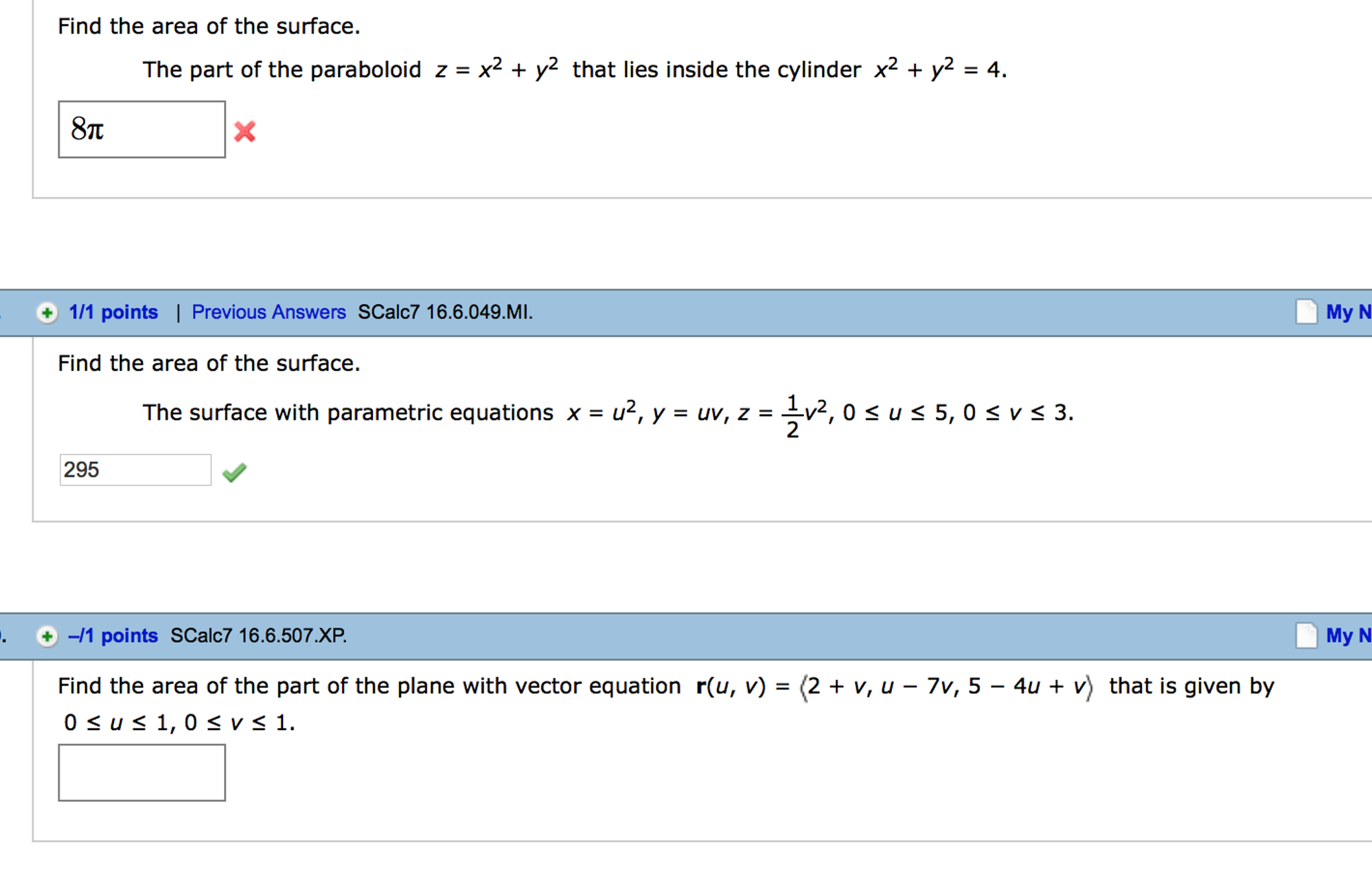Click the red X incorrect mark

[245, 131]
